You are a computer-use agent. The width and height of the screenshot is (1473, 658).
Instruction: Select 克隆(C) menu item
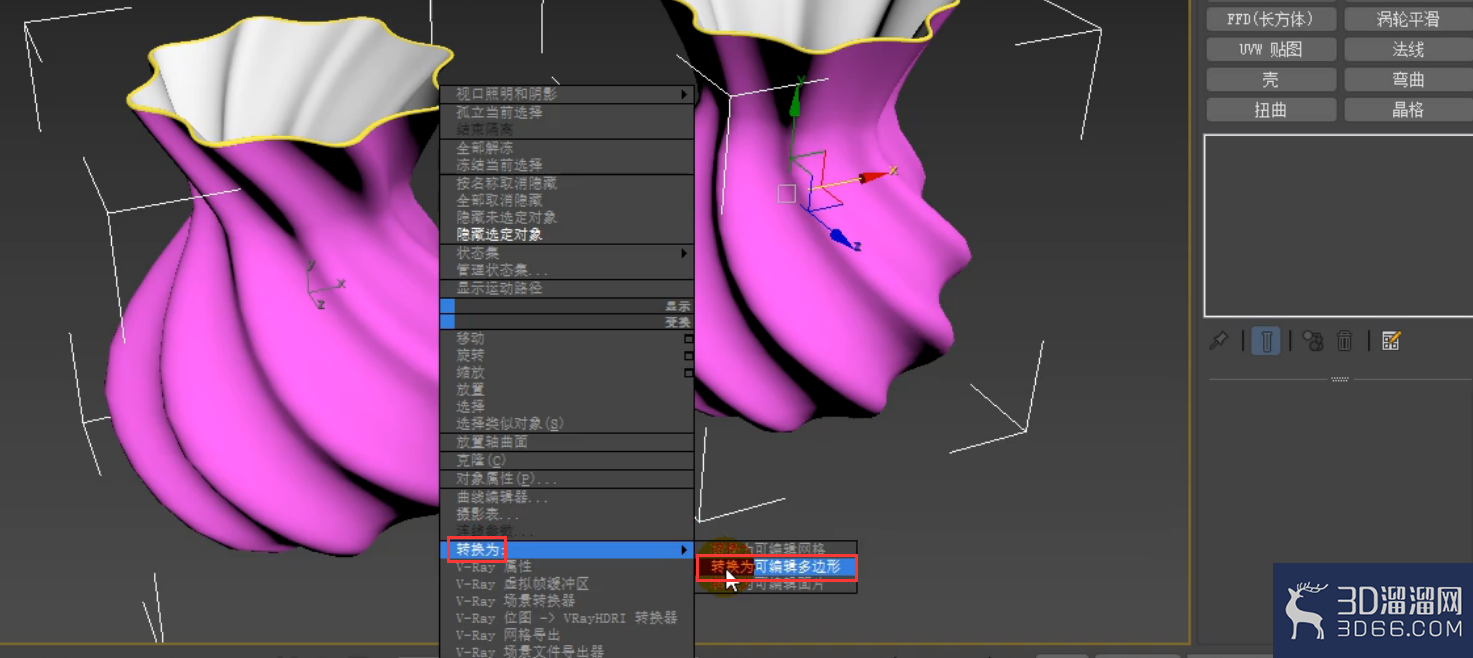coord(567,461)
